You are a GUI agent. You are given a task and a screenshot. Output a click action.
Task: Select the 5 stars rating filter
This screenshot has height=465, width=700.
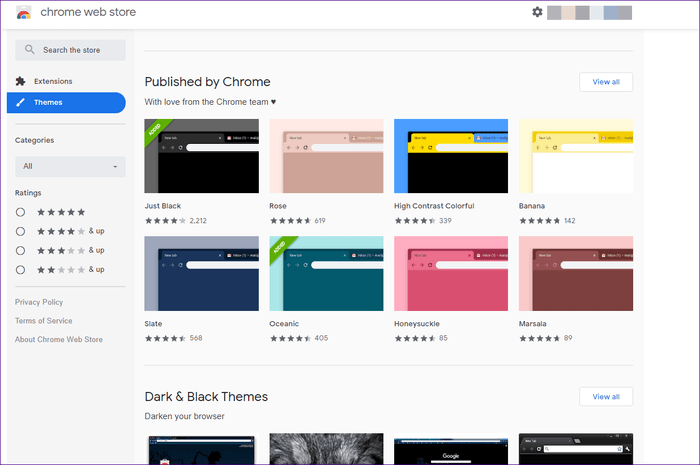(x=20, y=212)
